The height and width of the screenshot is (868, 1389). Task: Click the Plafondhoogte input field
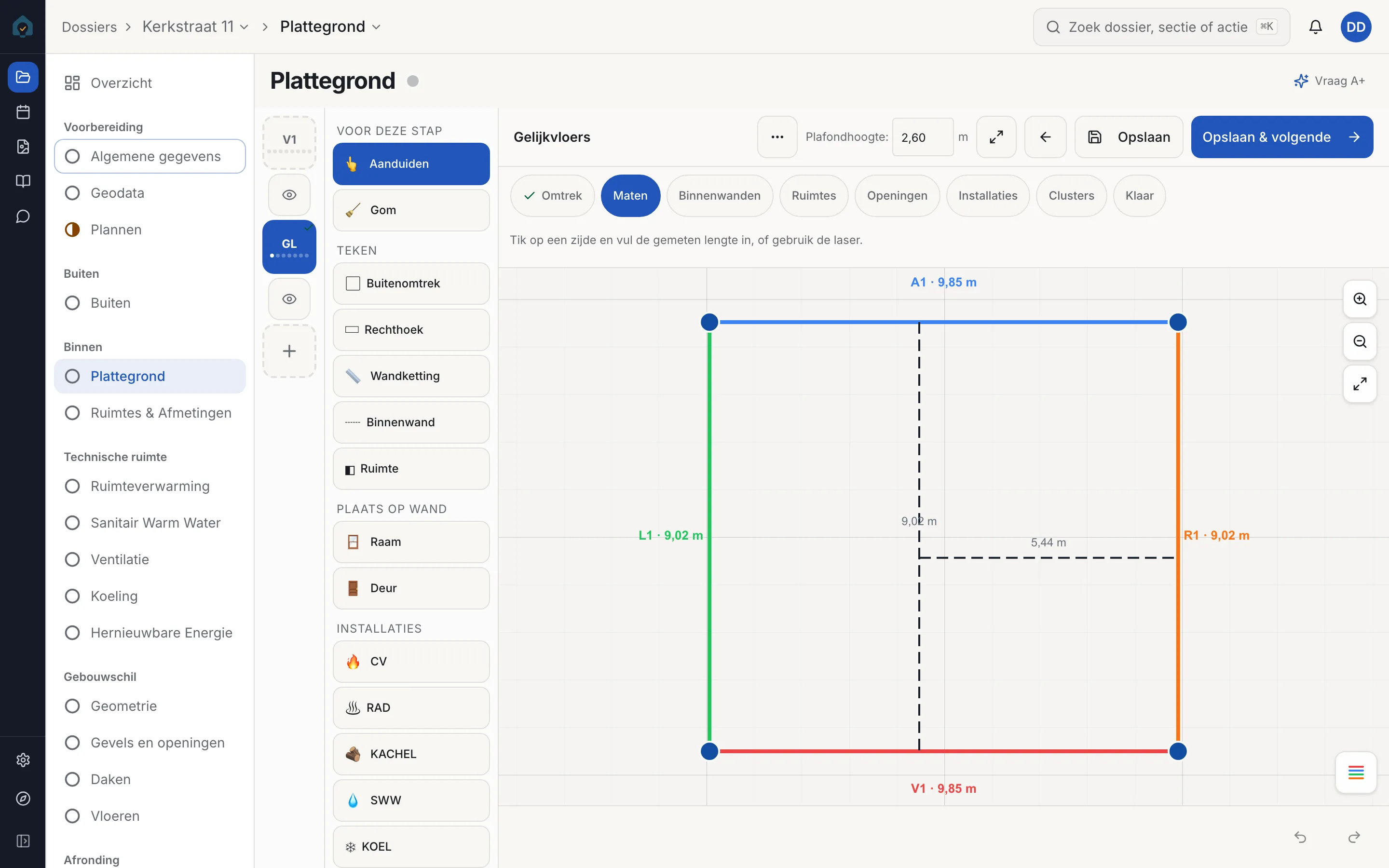click(x=922, y=137)
